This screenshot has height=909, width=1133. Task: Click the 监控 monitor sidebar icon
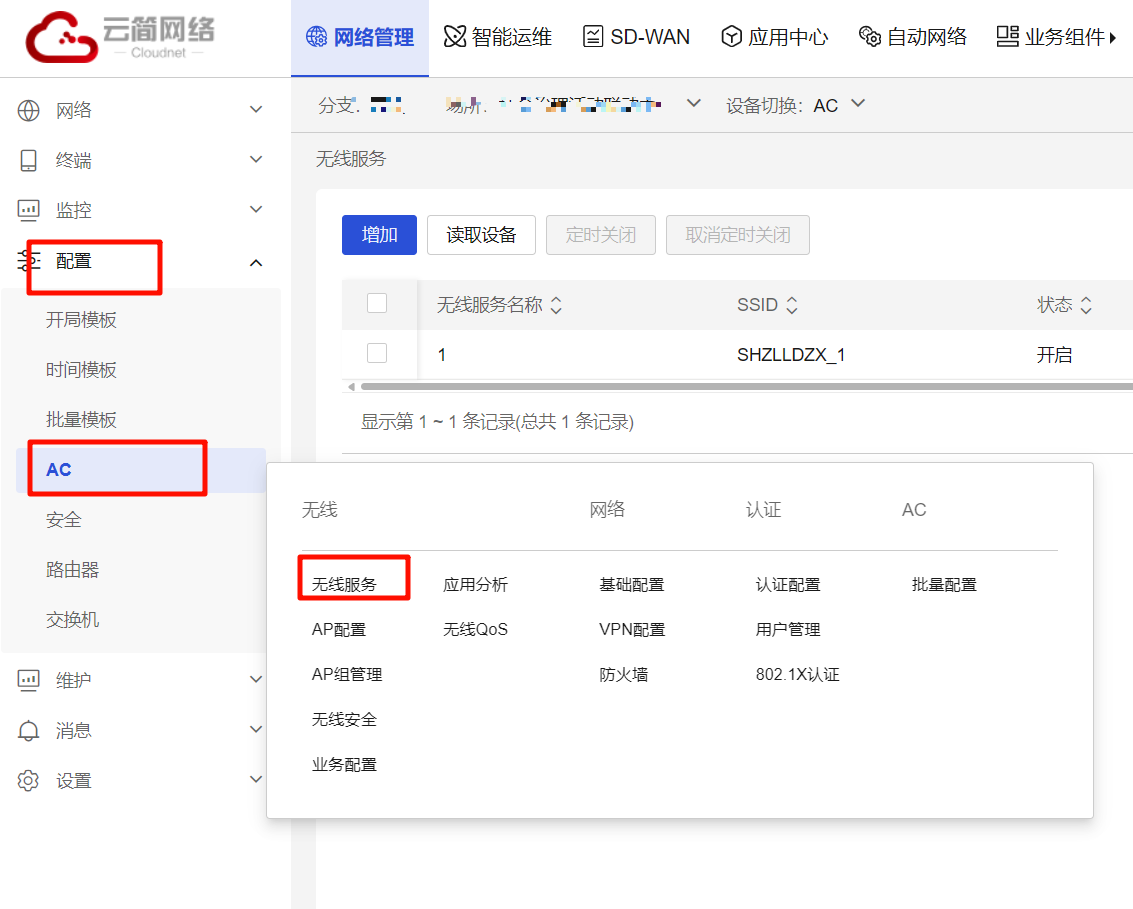click(x=28, y=210)
